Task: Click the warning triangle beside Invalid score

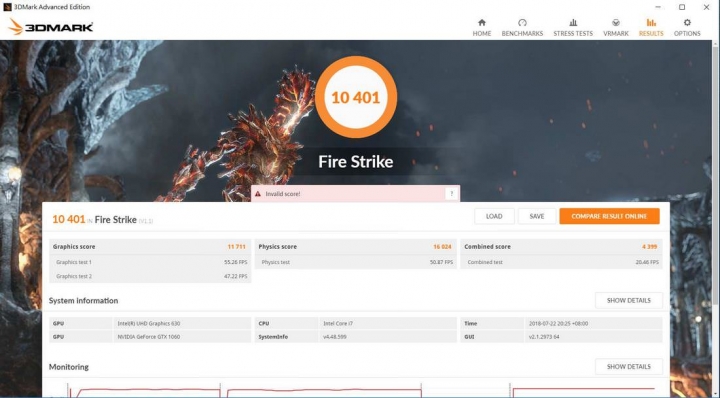Action: click(258, 194)
